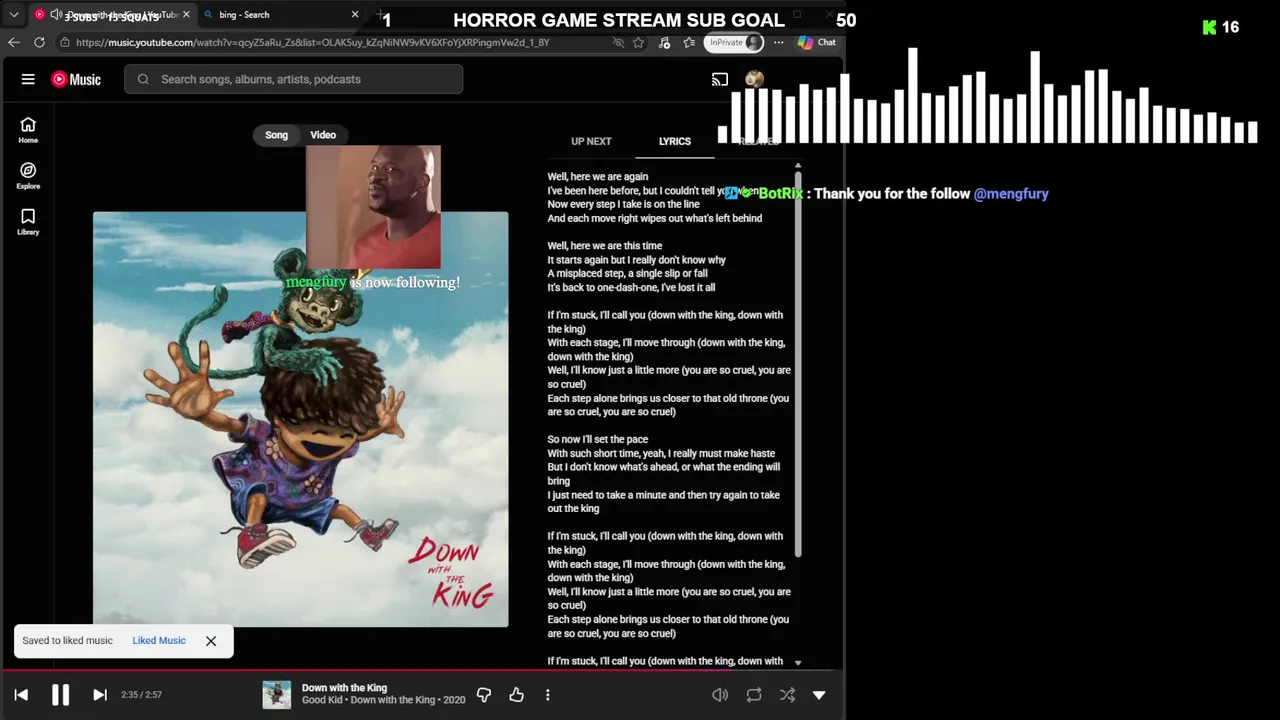
Task: Dislike the song with thumbs down
Action: (484, 695)
